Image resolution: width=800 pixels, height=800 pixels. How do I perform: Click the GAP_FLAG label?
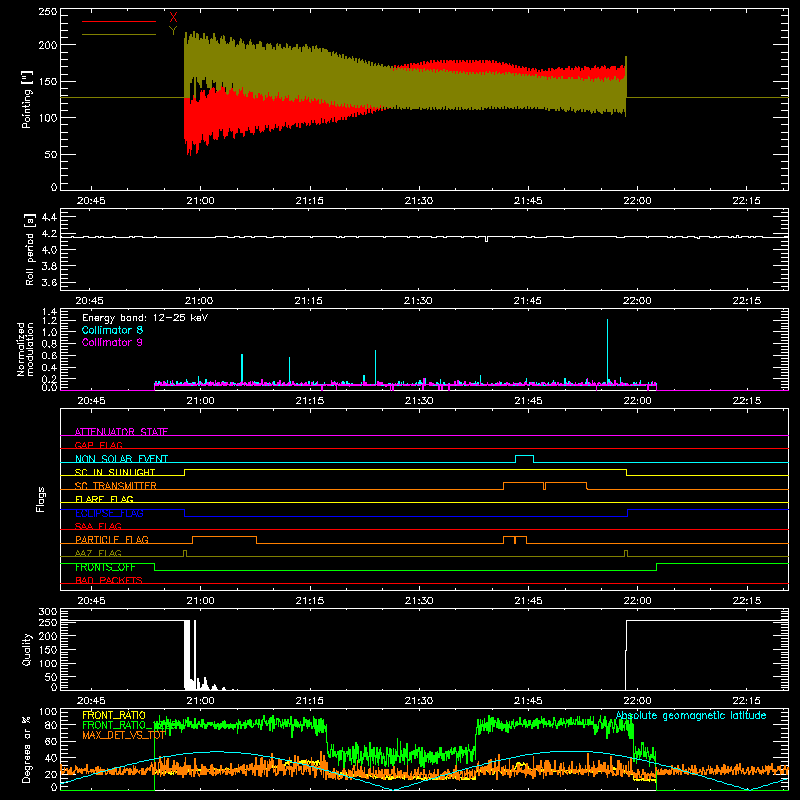[x=98, y=445]
